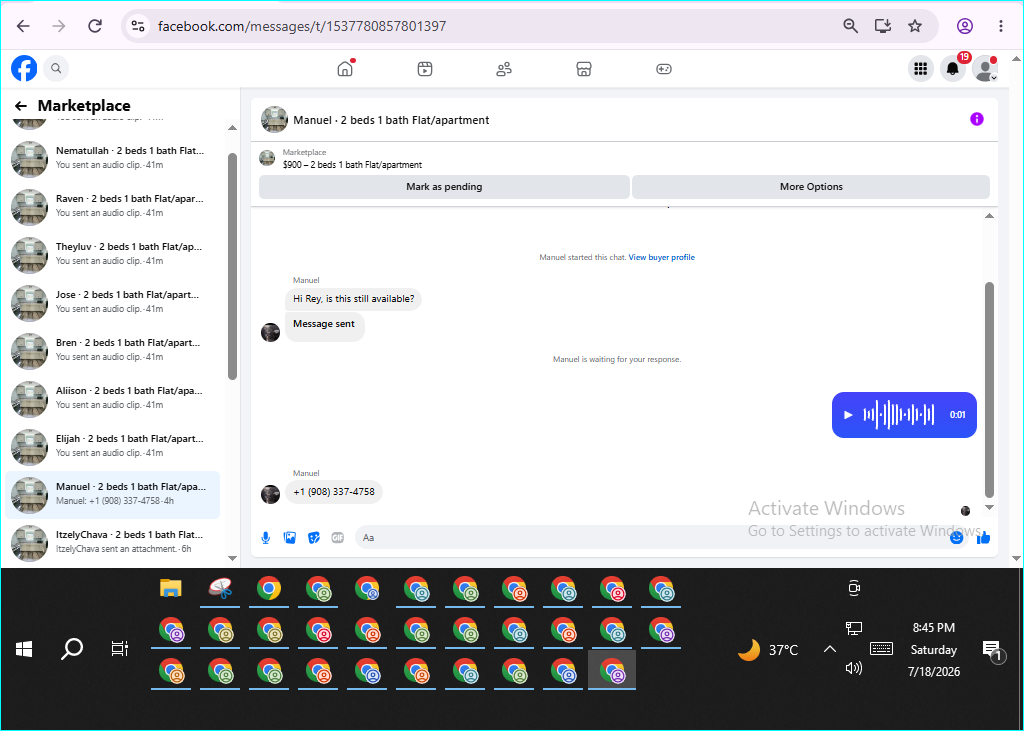Open the View buyer profile link
1024x731 pixels.
(x=662, y=257)
